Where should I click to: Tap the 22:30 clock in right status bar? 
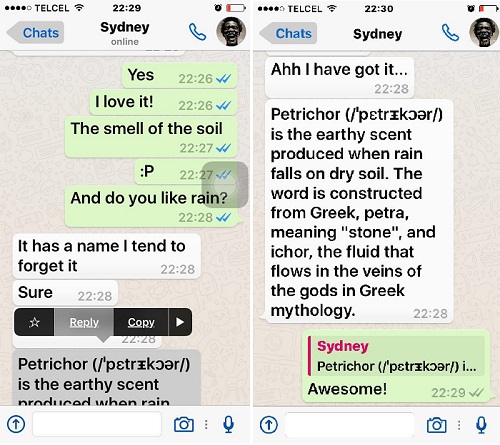coord(379,8)
